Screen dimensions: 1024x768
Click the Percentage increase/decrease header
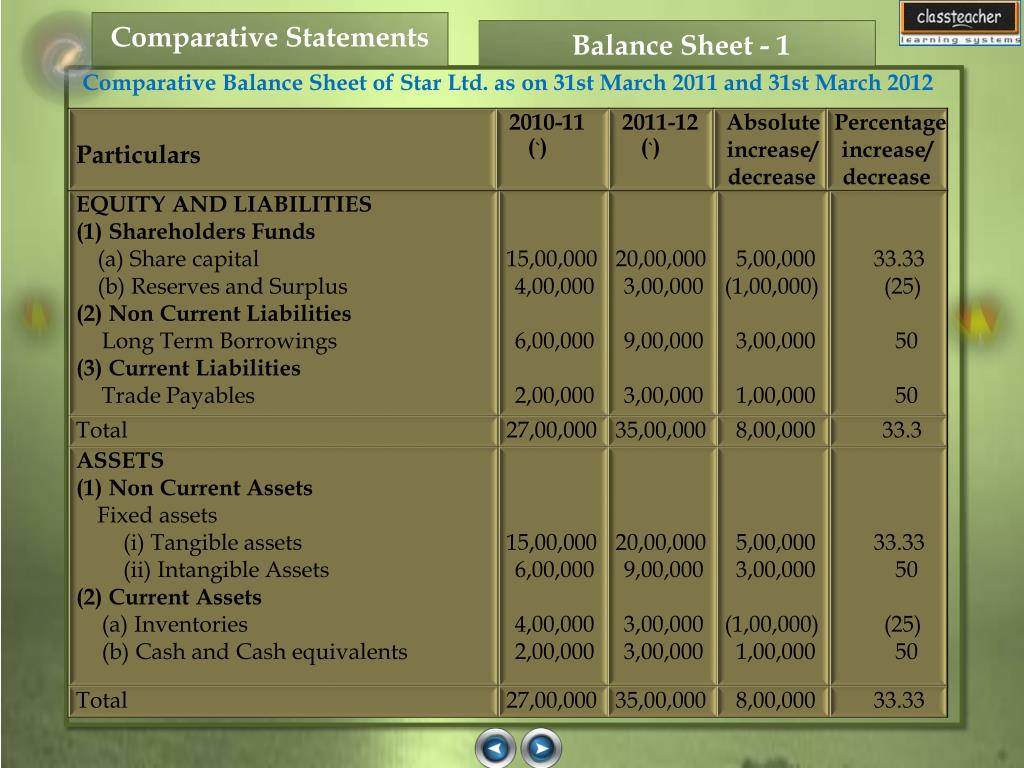pyautogui.click(x=889, y=150)
